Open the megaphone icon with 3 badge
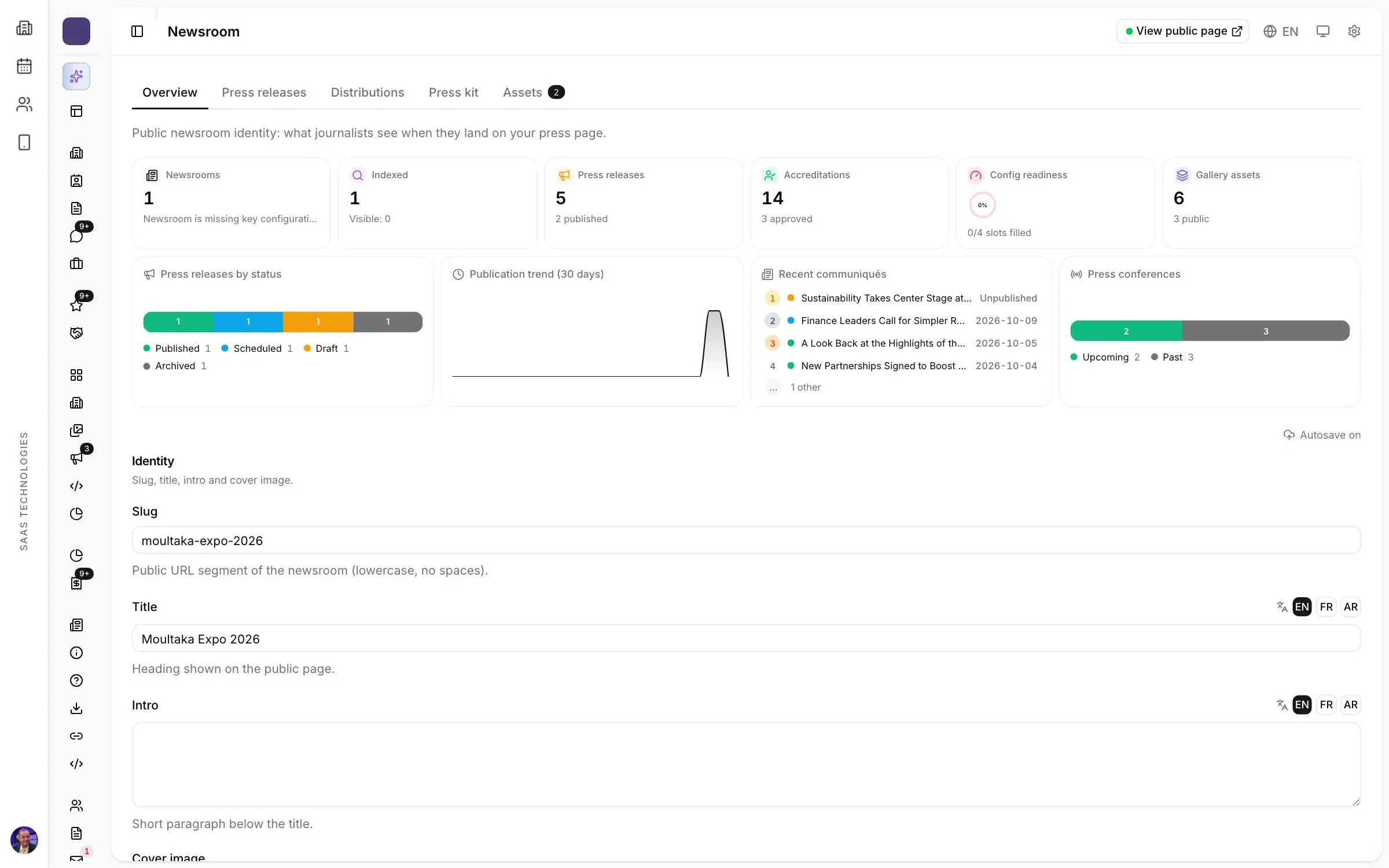 (x=76, y=458)
